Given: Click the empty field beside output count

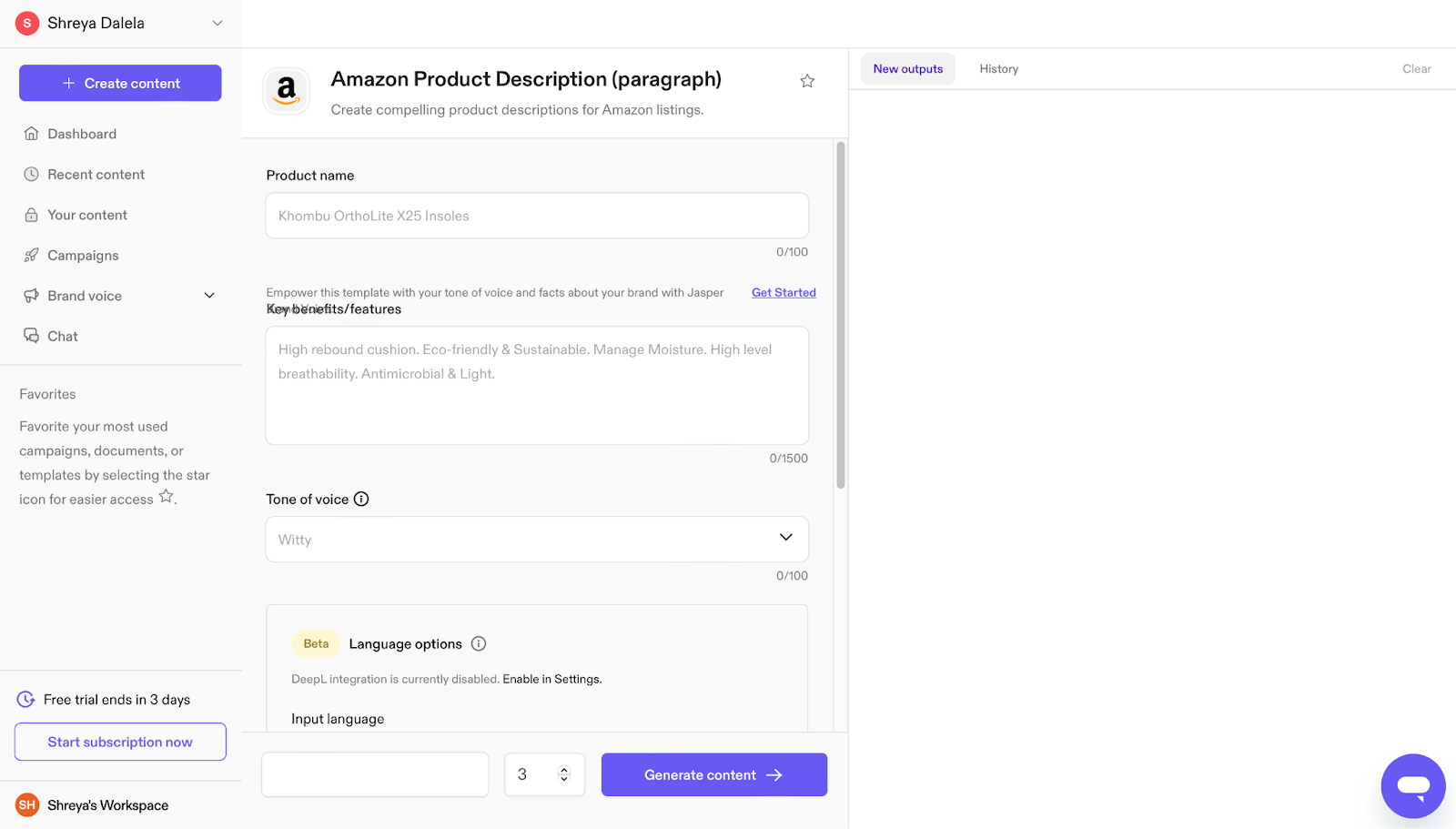Looking at the screenshot, I should [x=375, y=774].
